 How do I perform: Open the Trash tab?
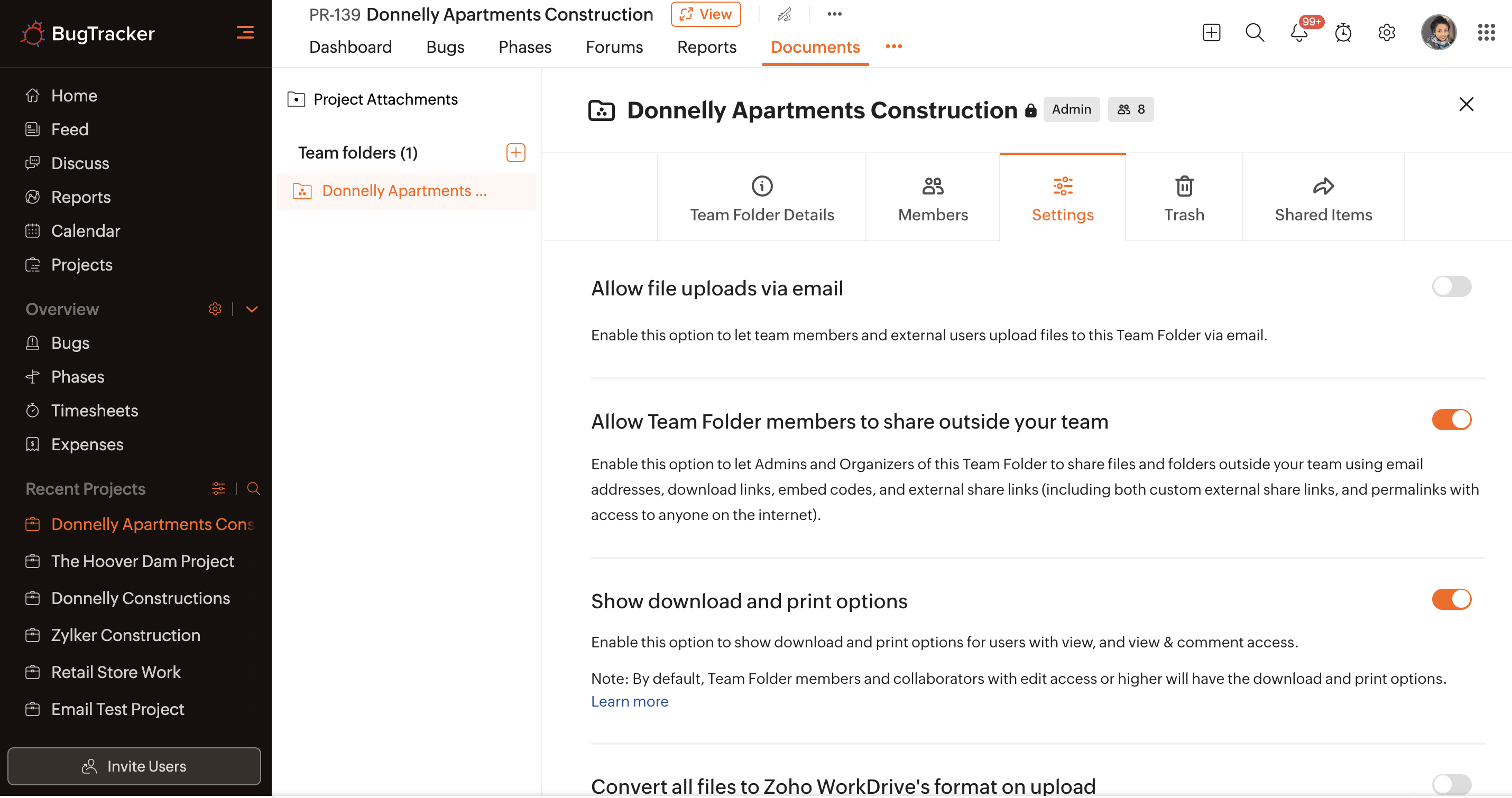click(1184, 198)
